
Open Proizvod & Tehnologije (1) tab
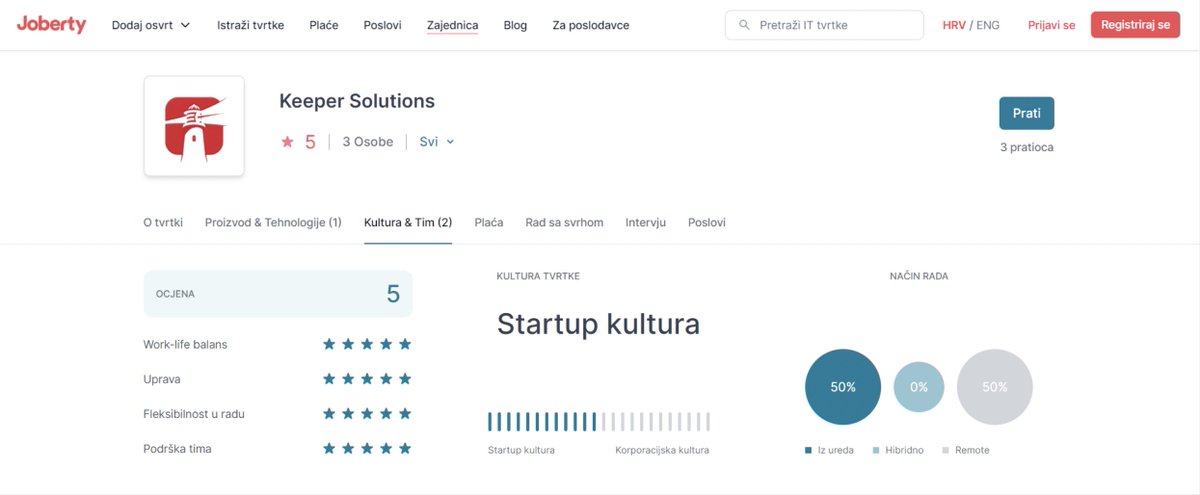point(273,222)
